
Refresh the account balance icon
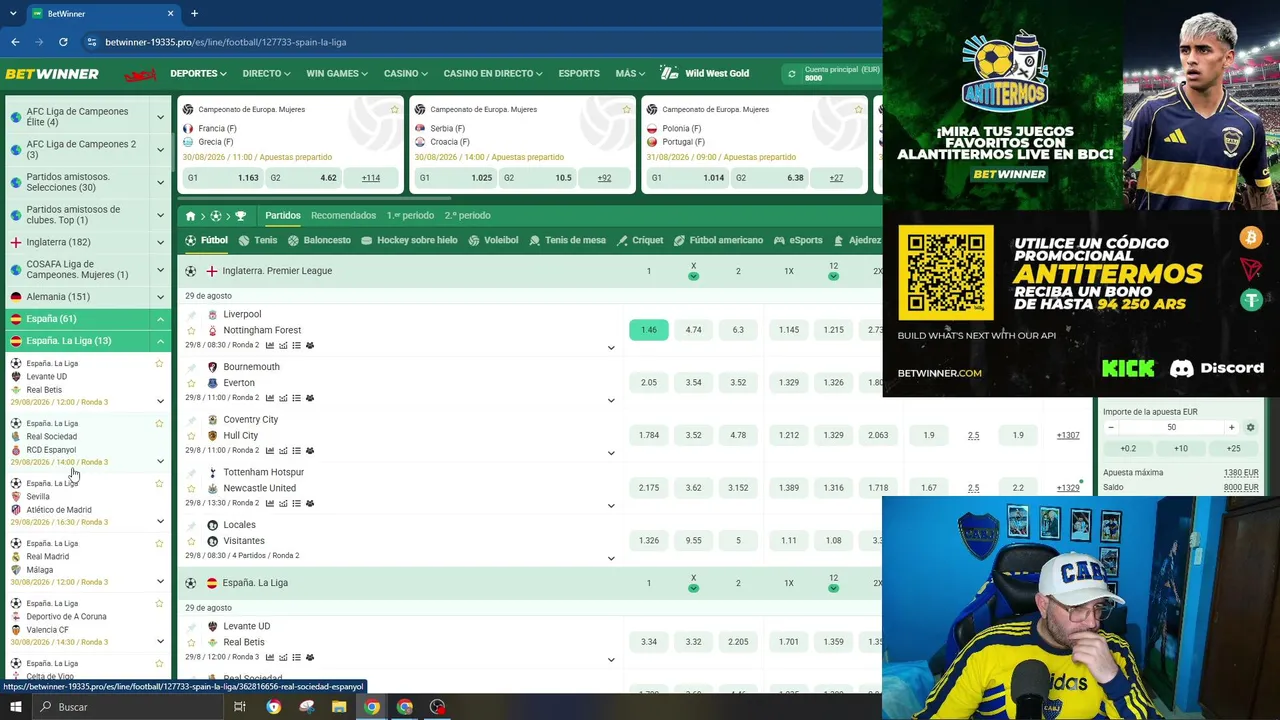tap(792, 74)
